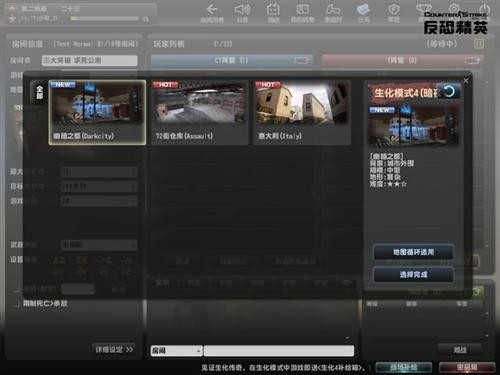Click the chat message input field
Viewport: 500px width, 375px height.
click(x=279, y=351)
